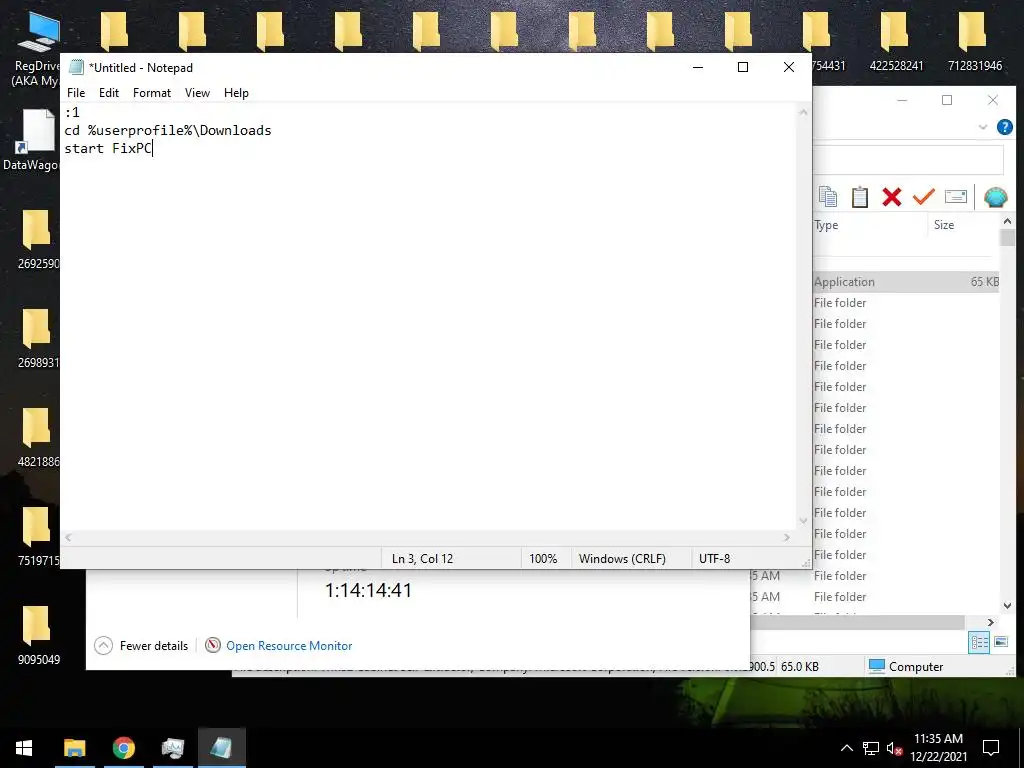The image size is (1024, 768).
Task: Select desktop folder starting 7519715
Action: (38, 536)
